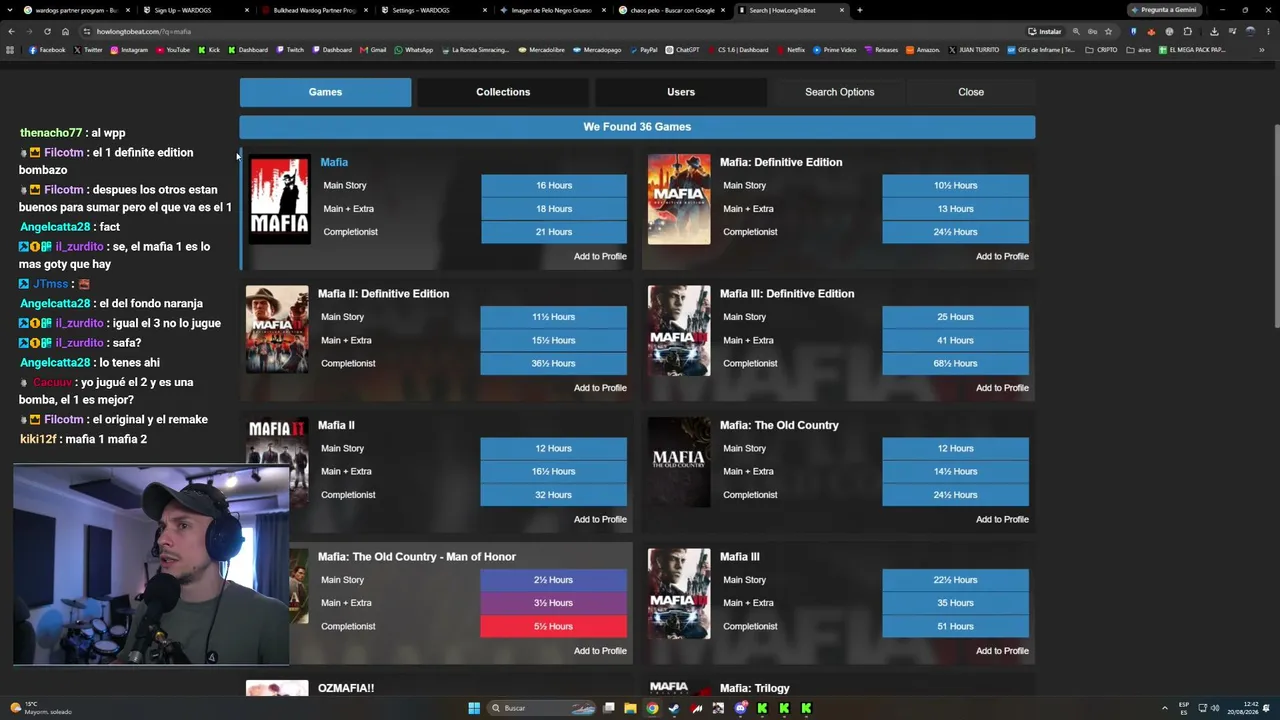Open the Mafia II: Definitive Edition link
This screenshot has height=720, width=1280.
(383, 294)
